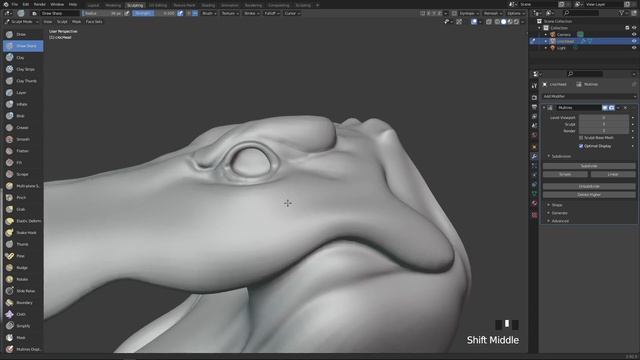Open the Modifier properties wrench tab

tap(534, 156)
